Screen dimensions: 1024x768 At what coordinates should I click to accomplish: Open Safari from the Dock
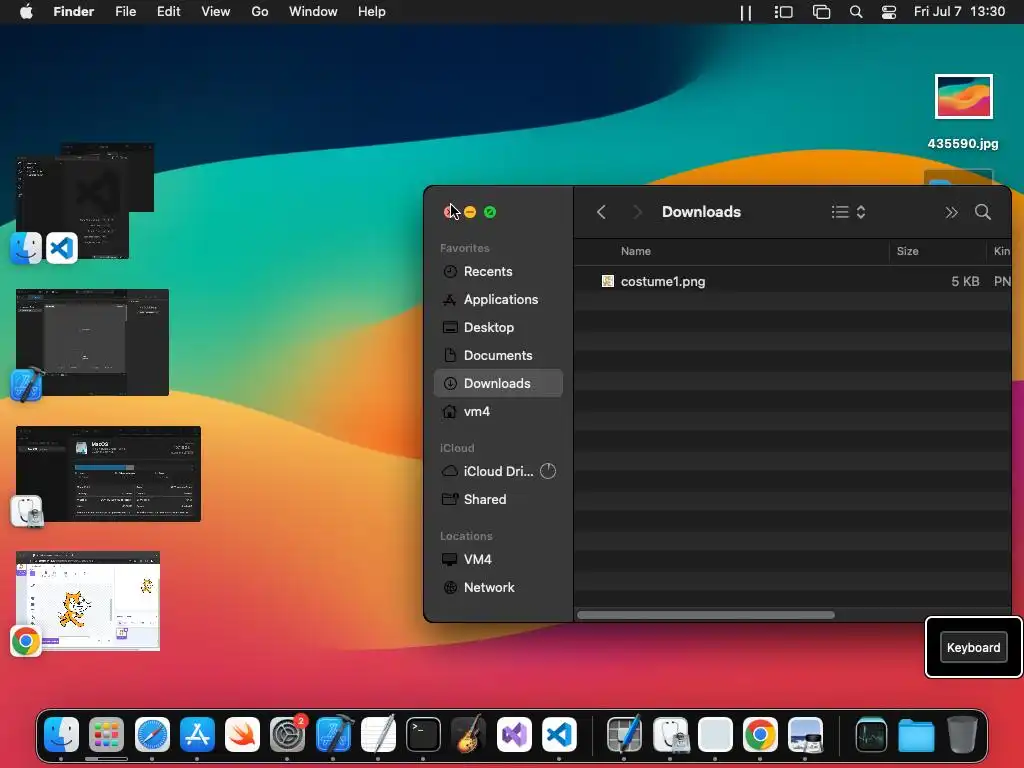[x=152, y=735]
